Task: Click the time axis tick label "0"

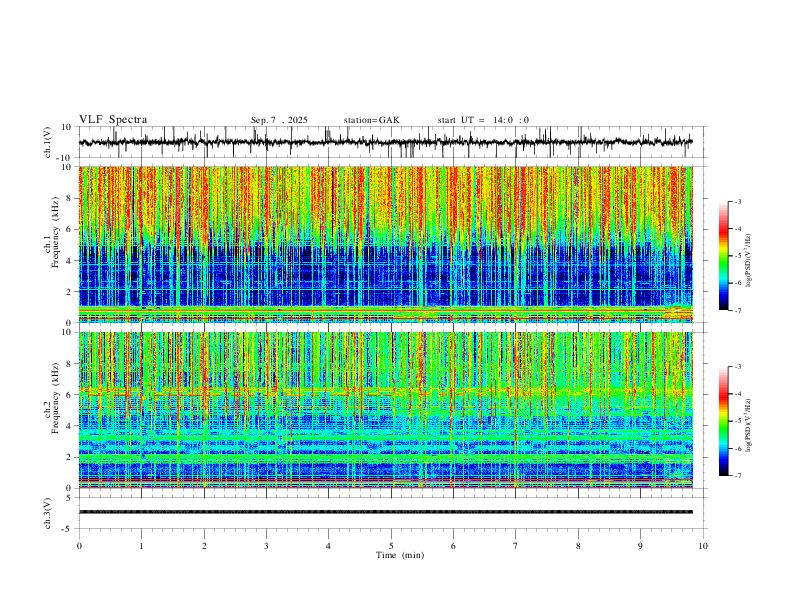Action: click(x=79, y=546)
